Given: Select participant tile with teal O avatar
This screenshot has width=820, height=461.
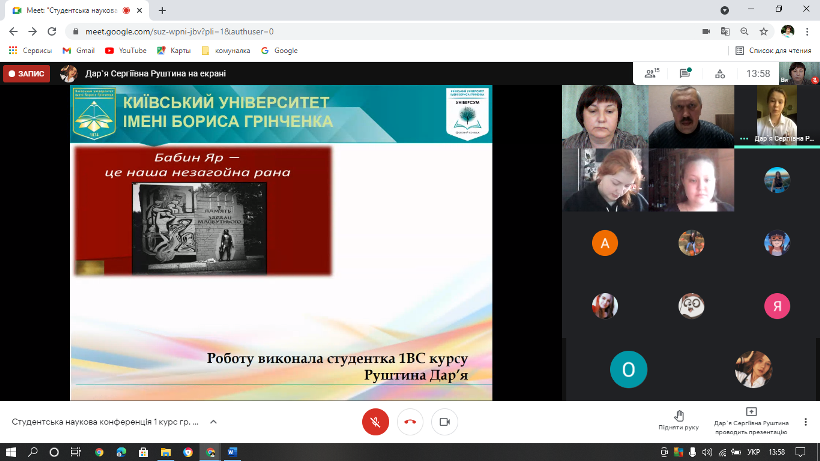Looking at the screenshot, I should point(629,370).
